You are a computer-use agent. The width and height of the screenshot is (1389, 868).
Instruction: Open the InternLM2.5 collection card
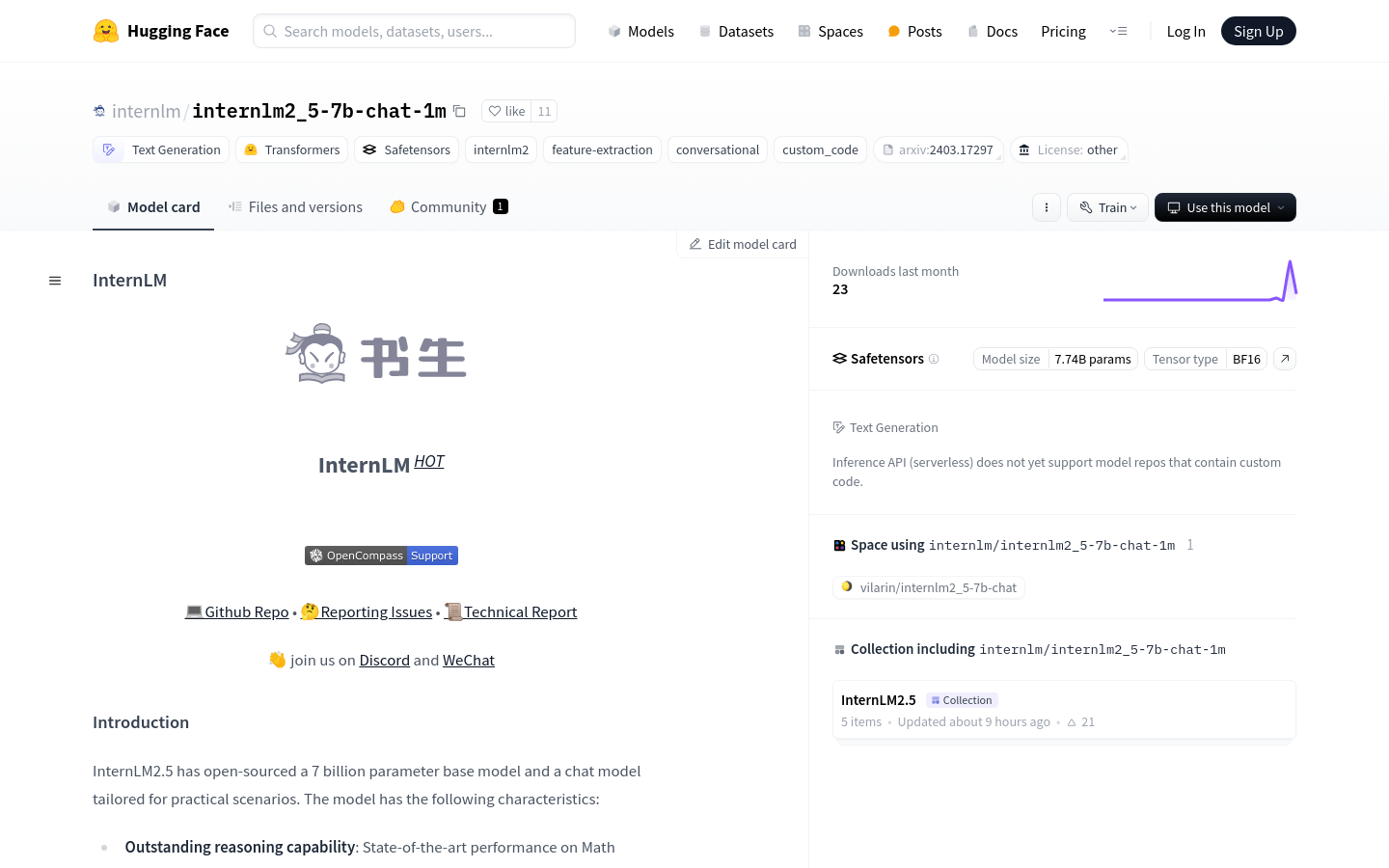click(1064, 710)
